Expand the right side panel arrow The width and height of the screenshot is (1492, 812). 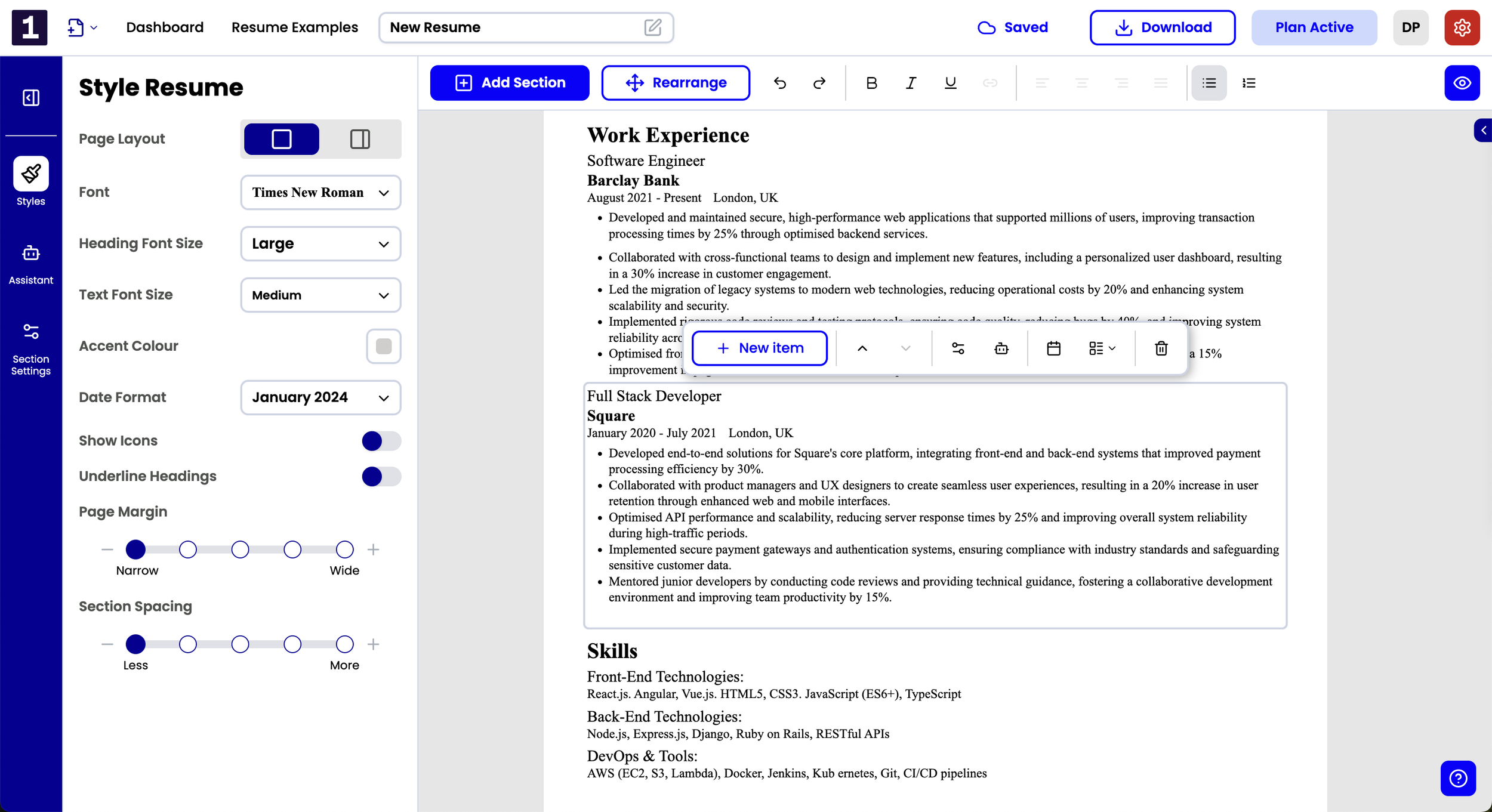point(1483,130)
